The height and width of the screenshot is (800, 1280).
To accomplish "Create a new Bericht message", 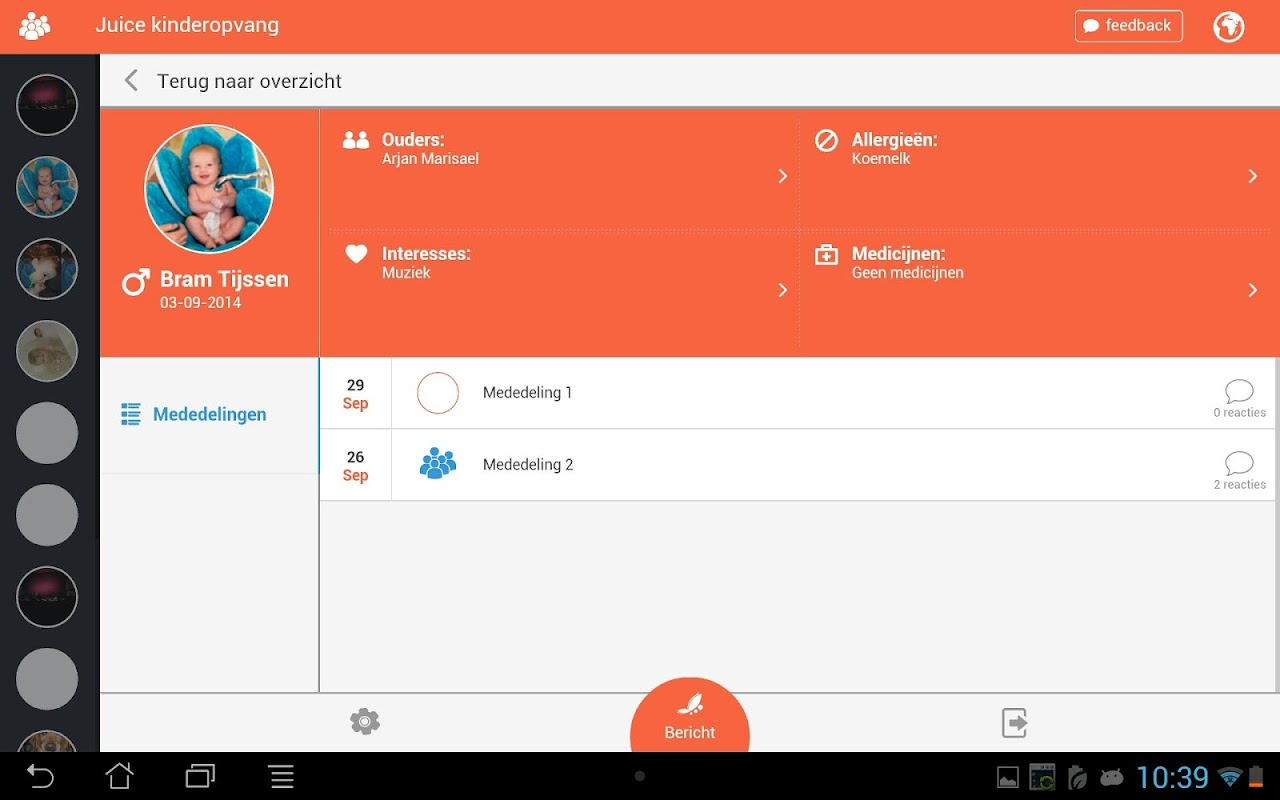I will coord(690,715).
